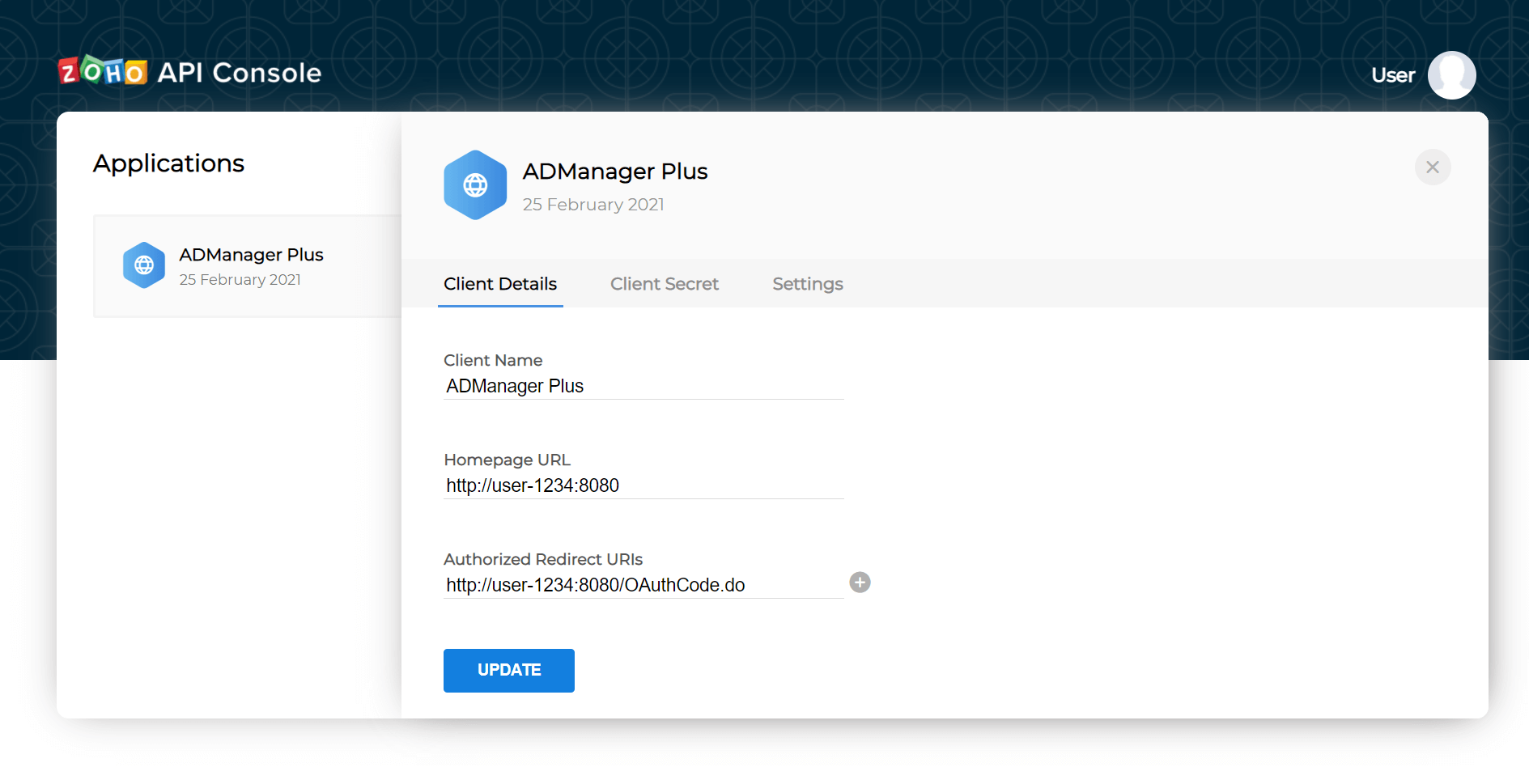Image resolution: width=1529 pixels, height=784 pixels.
Task: Click the Client Name input field
Action: [x=643, y=386]
